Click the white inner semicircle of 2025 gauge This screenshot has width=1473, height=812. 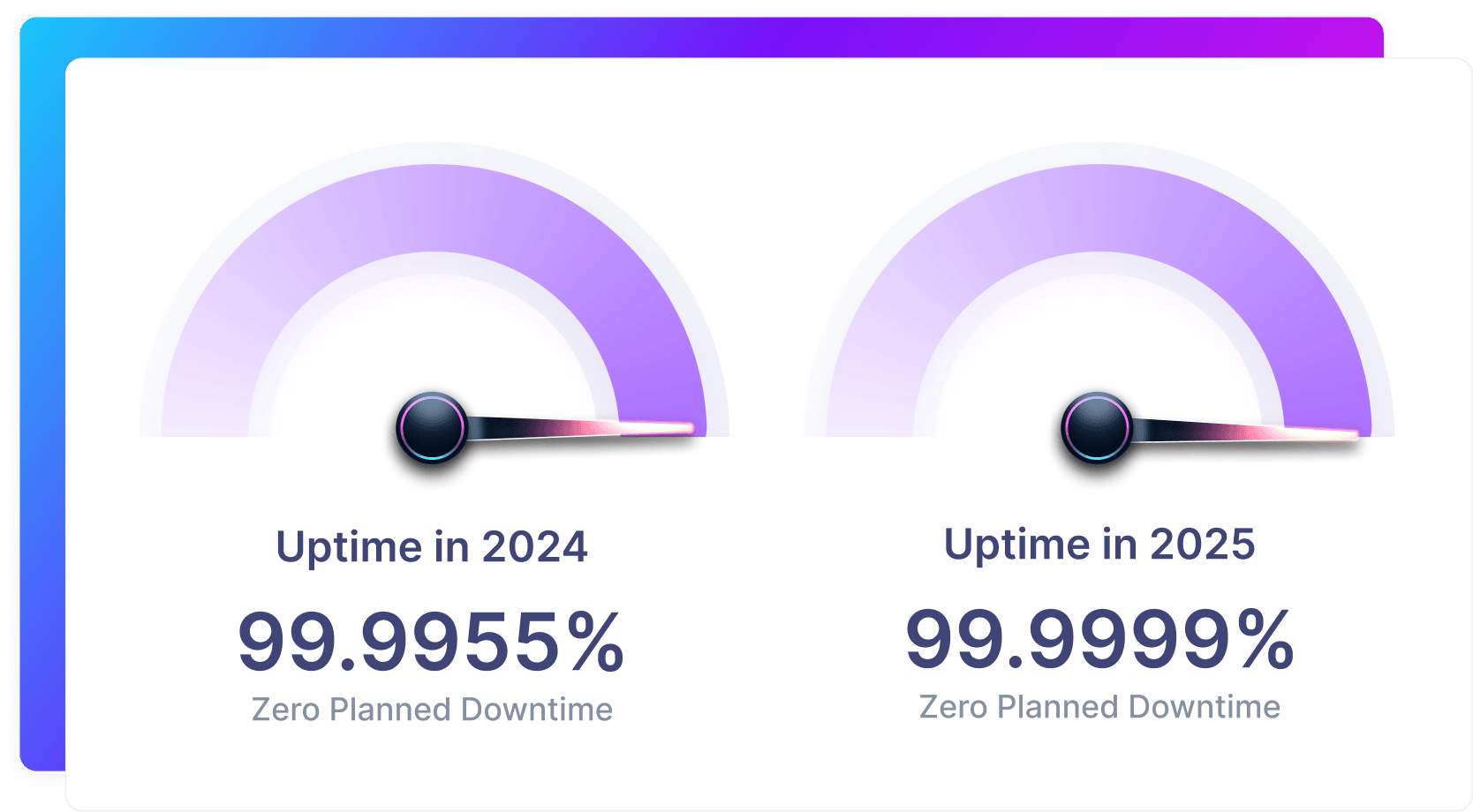pos(1097,335)
